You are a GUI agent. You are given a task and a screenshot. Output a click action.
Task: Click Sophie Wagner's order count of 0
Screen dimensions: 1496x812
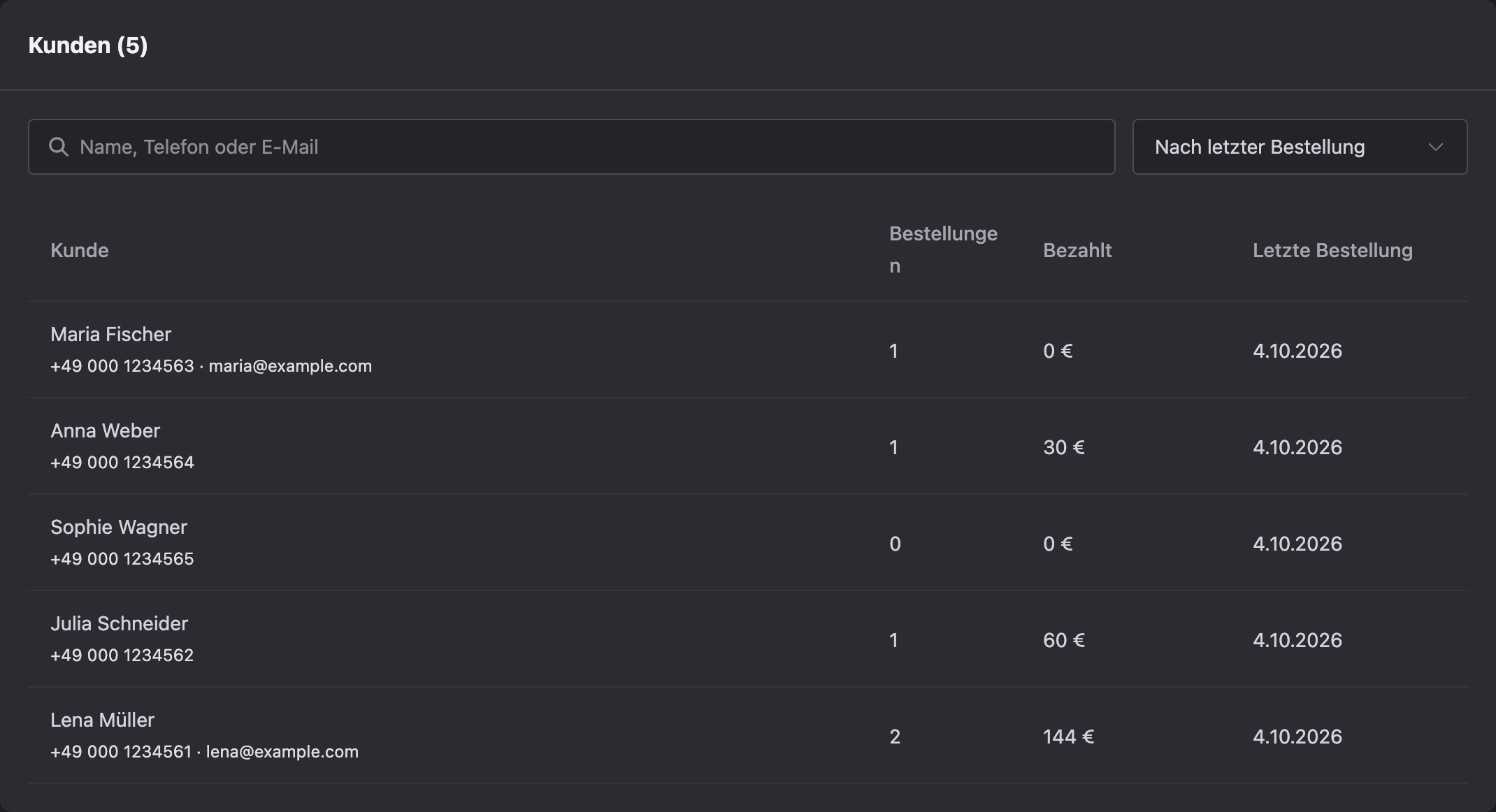(895, 544)
